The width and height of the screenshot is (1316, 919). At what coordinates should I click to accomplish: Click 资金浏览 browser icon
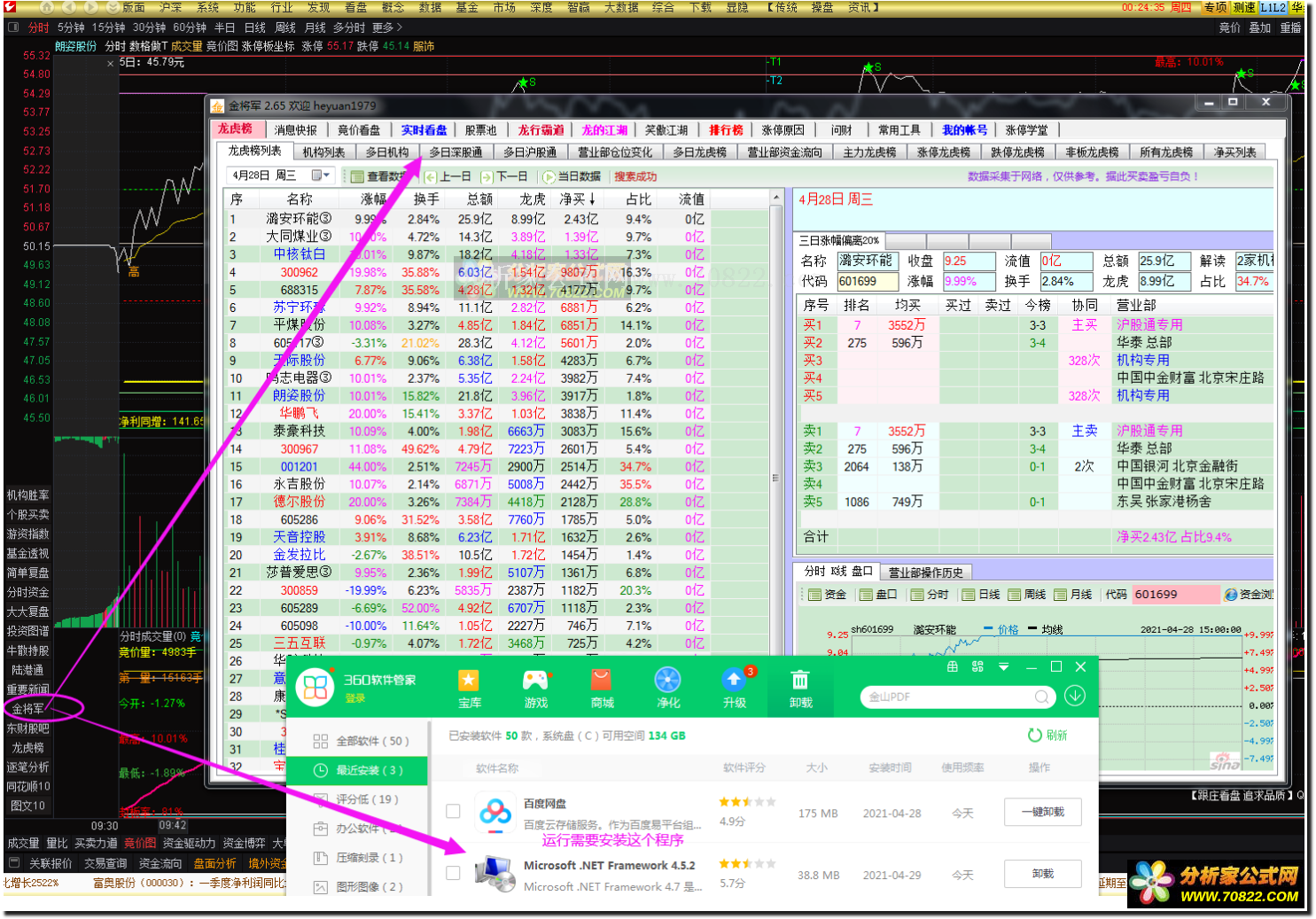point(1231,595)
